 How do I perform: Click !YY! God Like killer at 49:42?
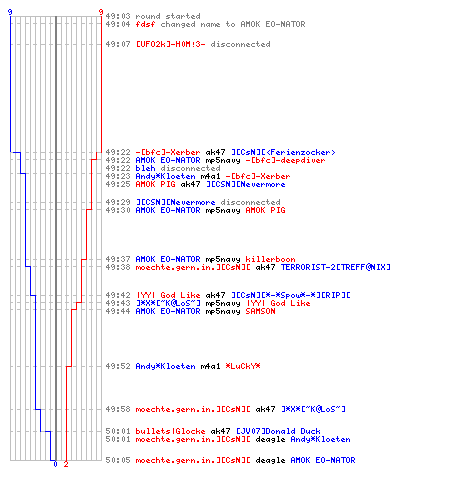pyautogui.click(x=168, y=295)
